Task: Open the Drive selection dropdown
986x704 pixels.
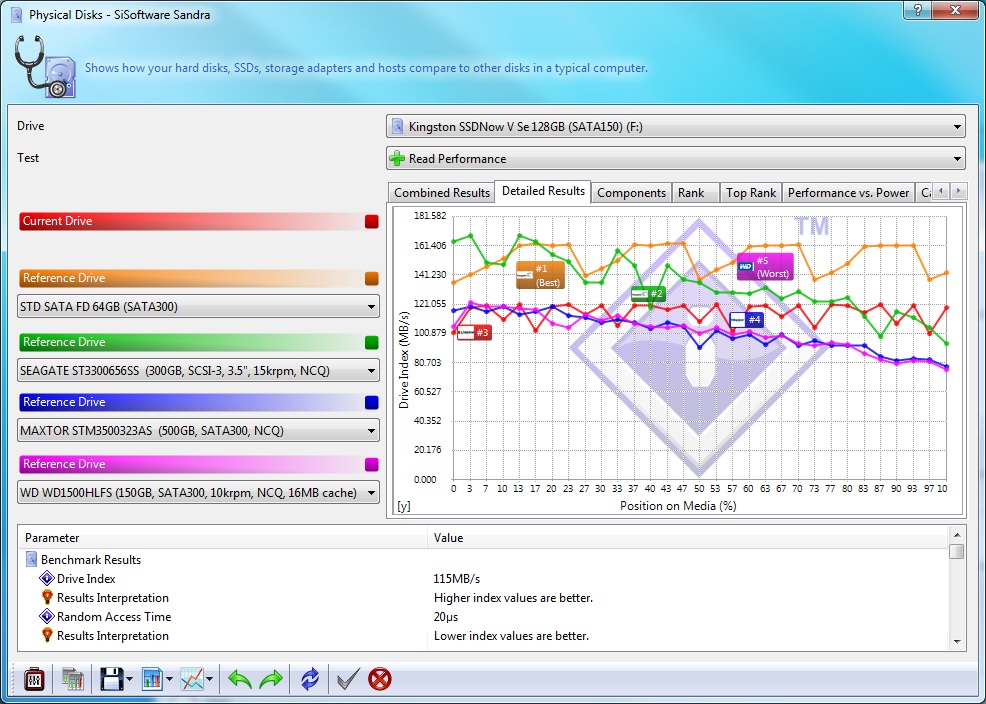Action: click(x=675, y=126)
